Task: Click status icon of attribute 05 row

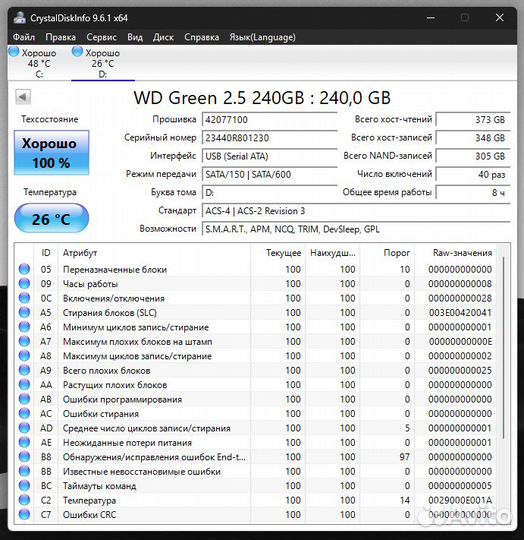Action: point(24,269)
